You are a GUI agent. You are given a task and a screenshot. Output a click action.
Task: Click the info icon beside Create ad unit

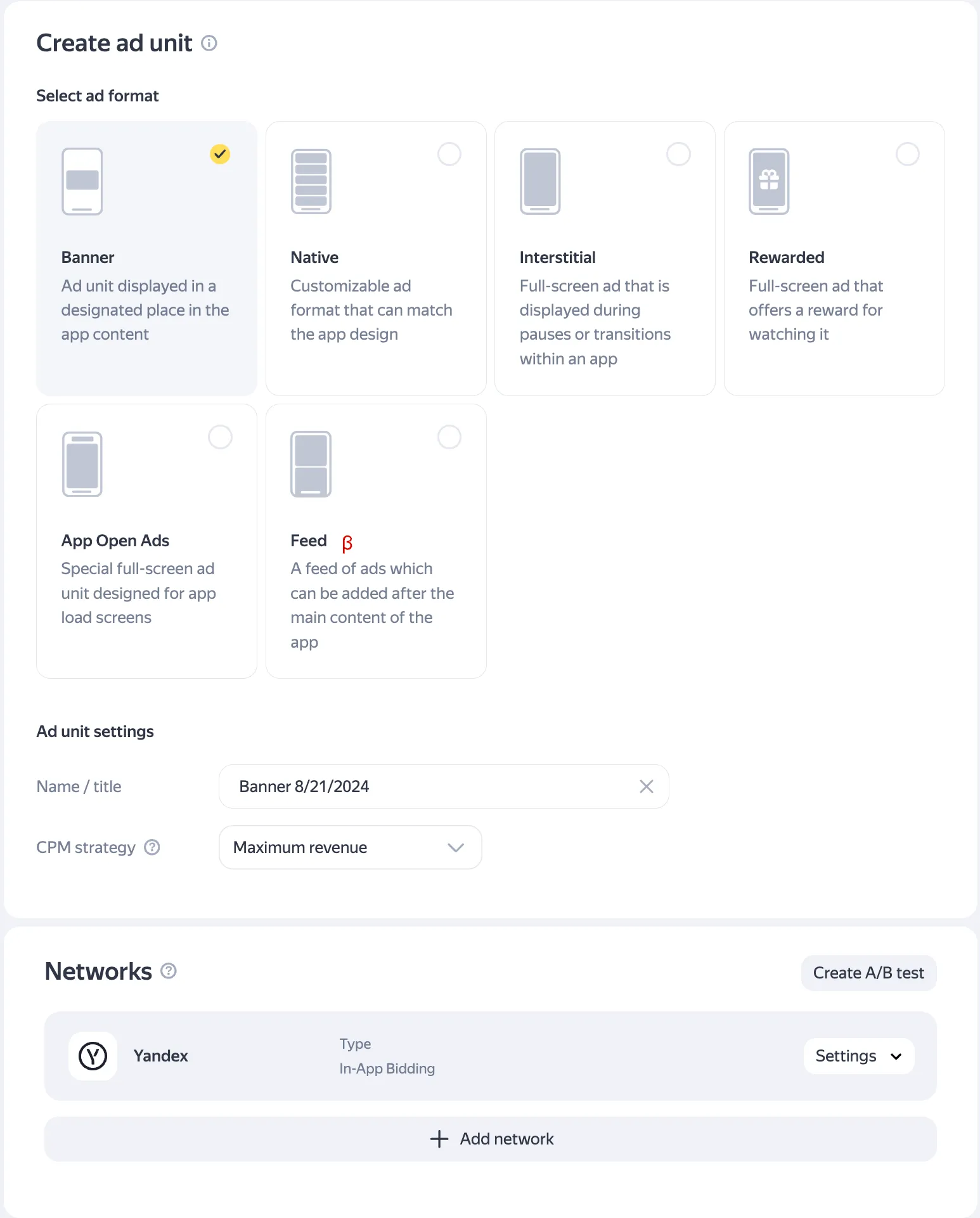pos(209,43)
